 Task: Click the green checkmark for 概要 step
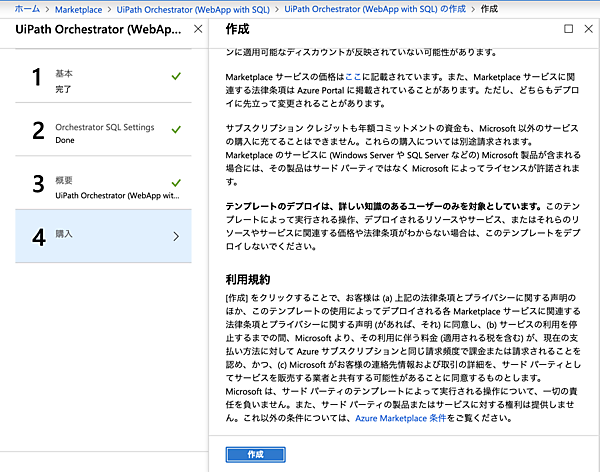click(x=176, y=182)
